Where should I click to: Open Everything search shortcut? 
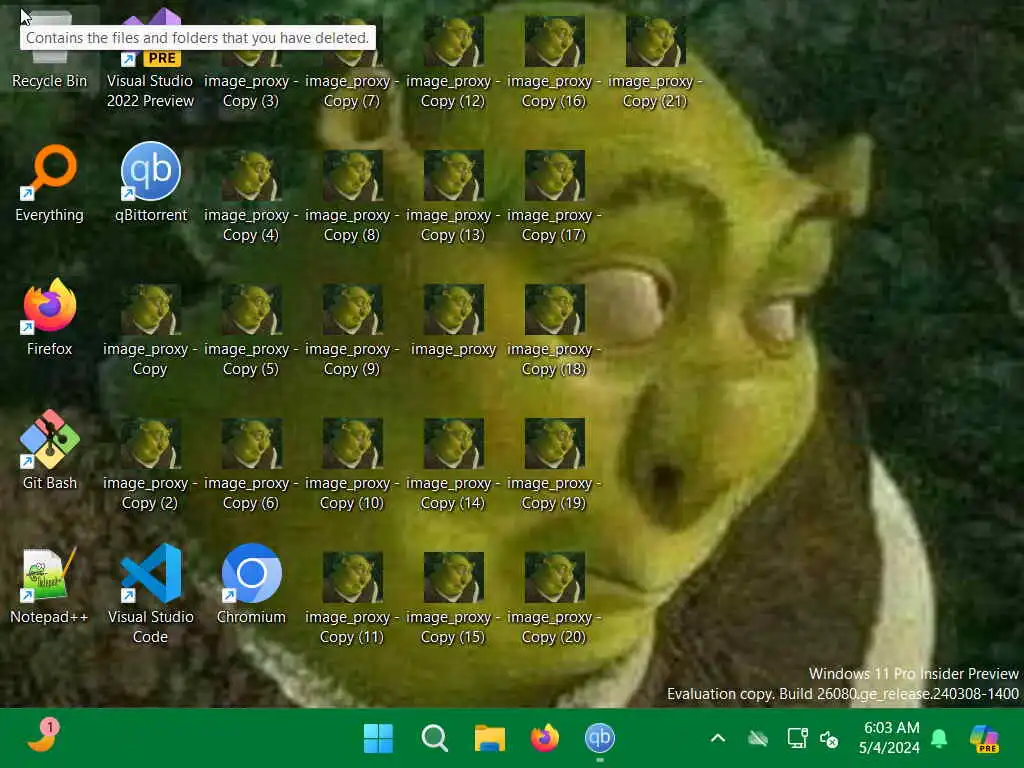click(50, 184)
